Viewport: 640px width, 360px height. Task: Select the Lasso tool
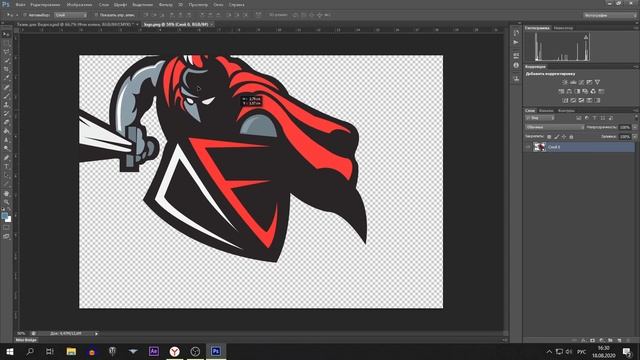click(x=6, y=52)
